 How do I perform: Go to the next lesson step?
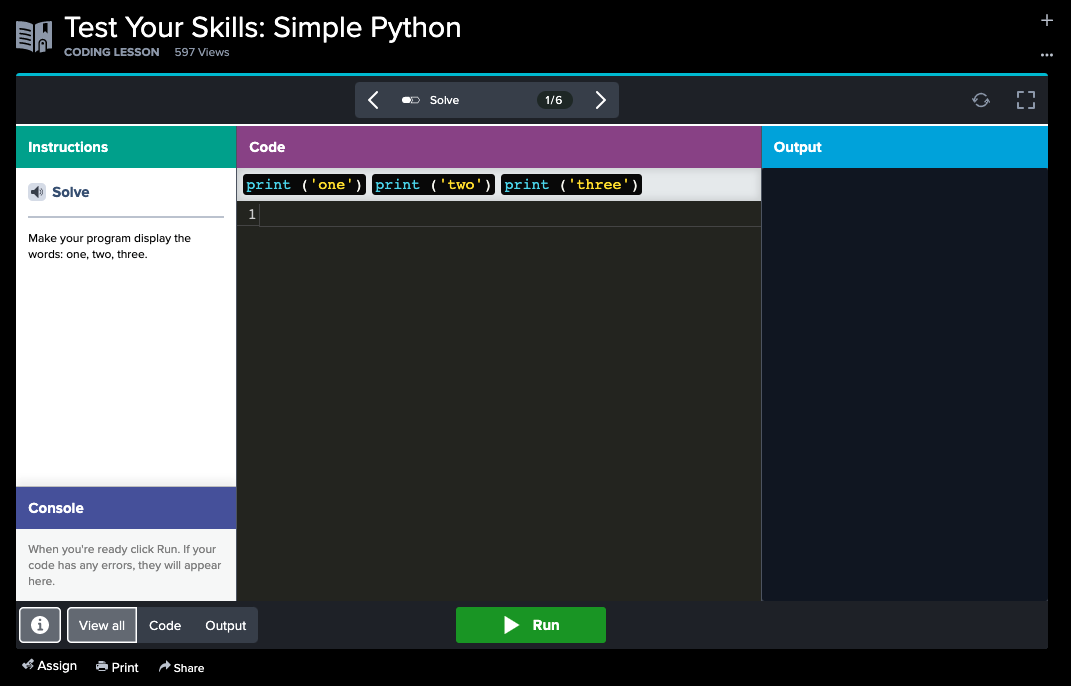[600, 100]
